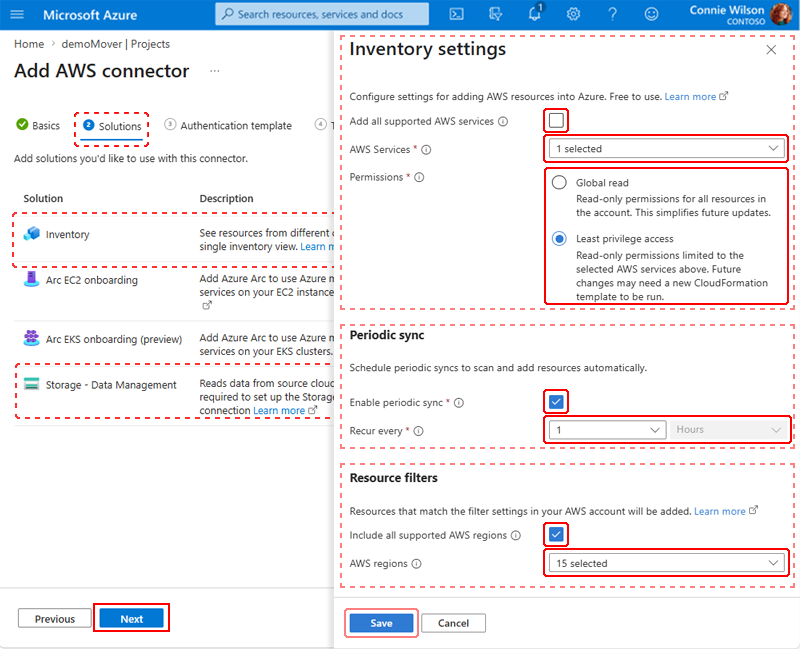Open Cloud Shell from top bar
The width and height of the screenshot is (800, 649).
pyautogui.click(x=456, y=14)
